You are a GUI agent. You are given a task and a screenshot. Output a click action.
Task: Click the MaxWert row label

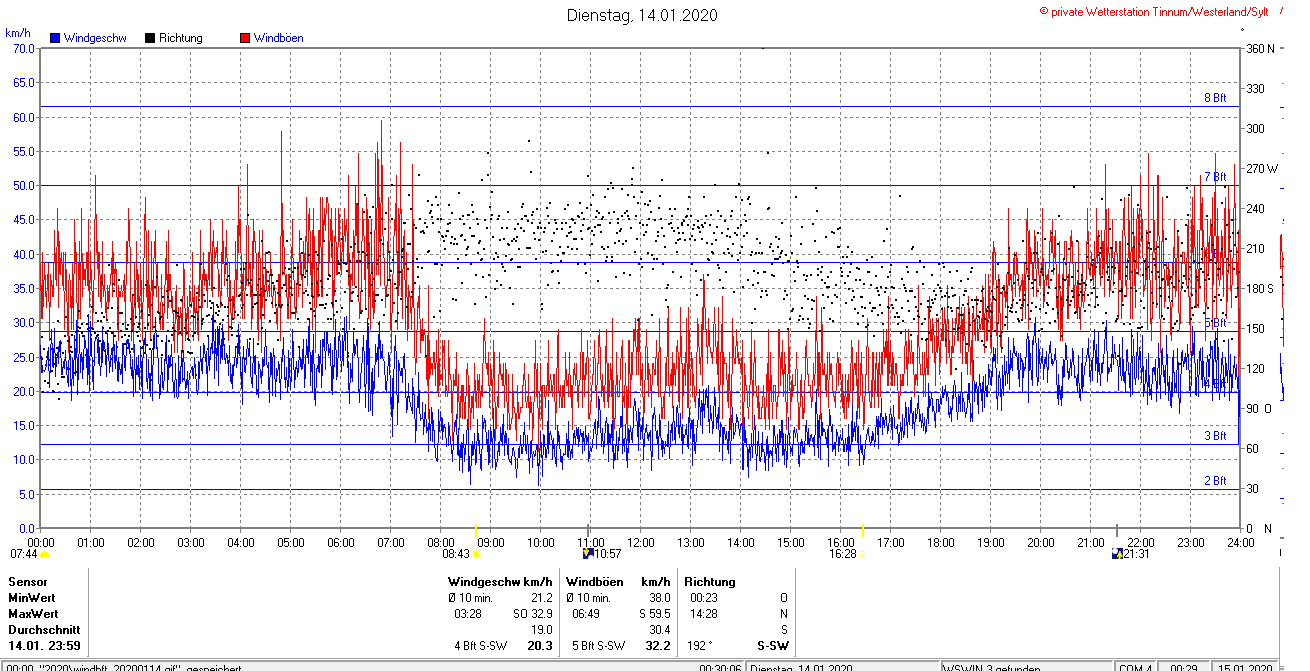pos(32,613)
